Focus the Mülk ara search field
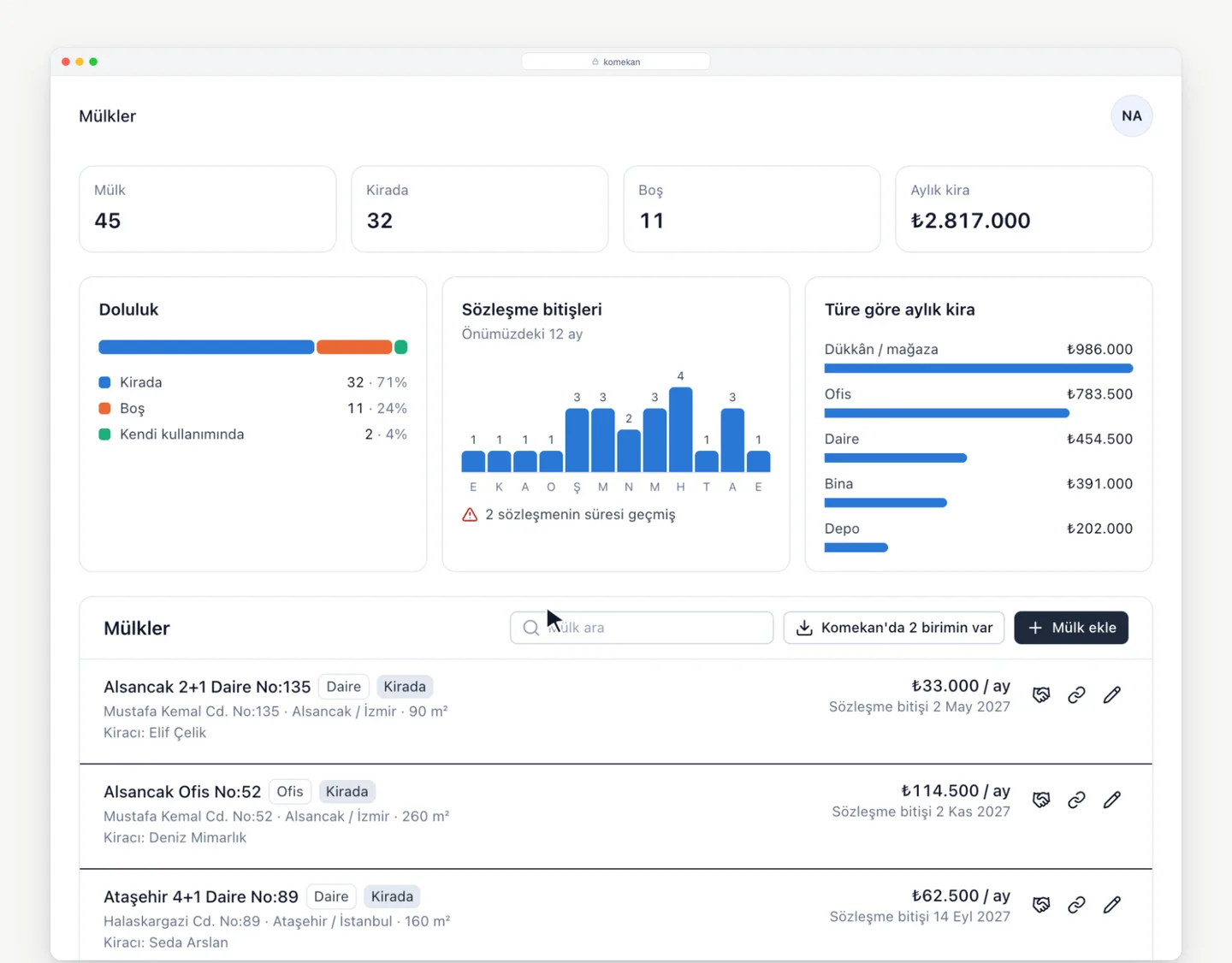This screenshot has width=1232, height=963. [x=642, y=628]
